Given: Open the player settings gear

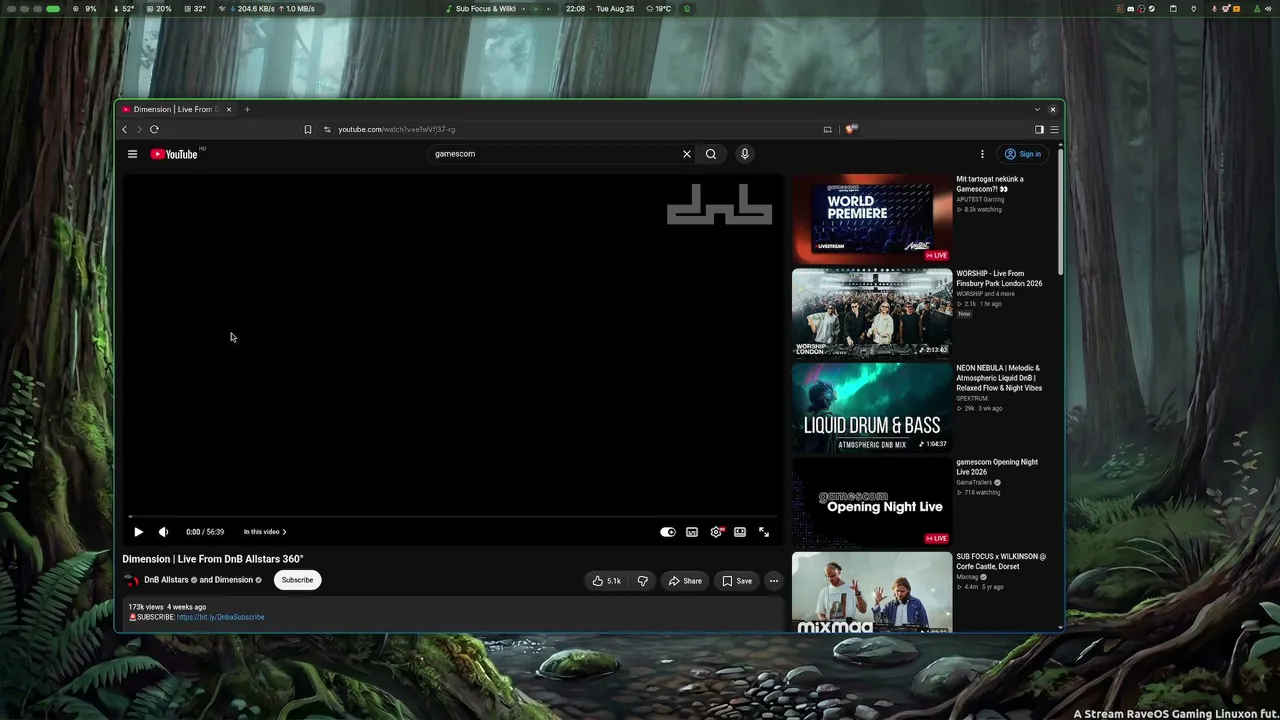Looking at the screenshot, I should pos(716,532).
